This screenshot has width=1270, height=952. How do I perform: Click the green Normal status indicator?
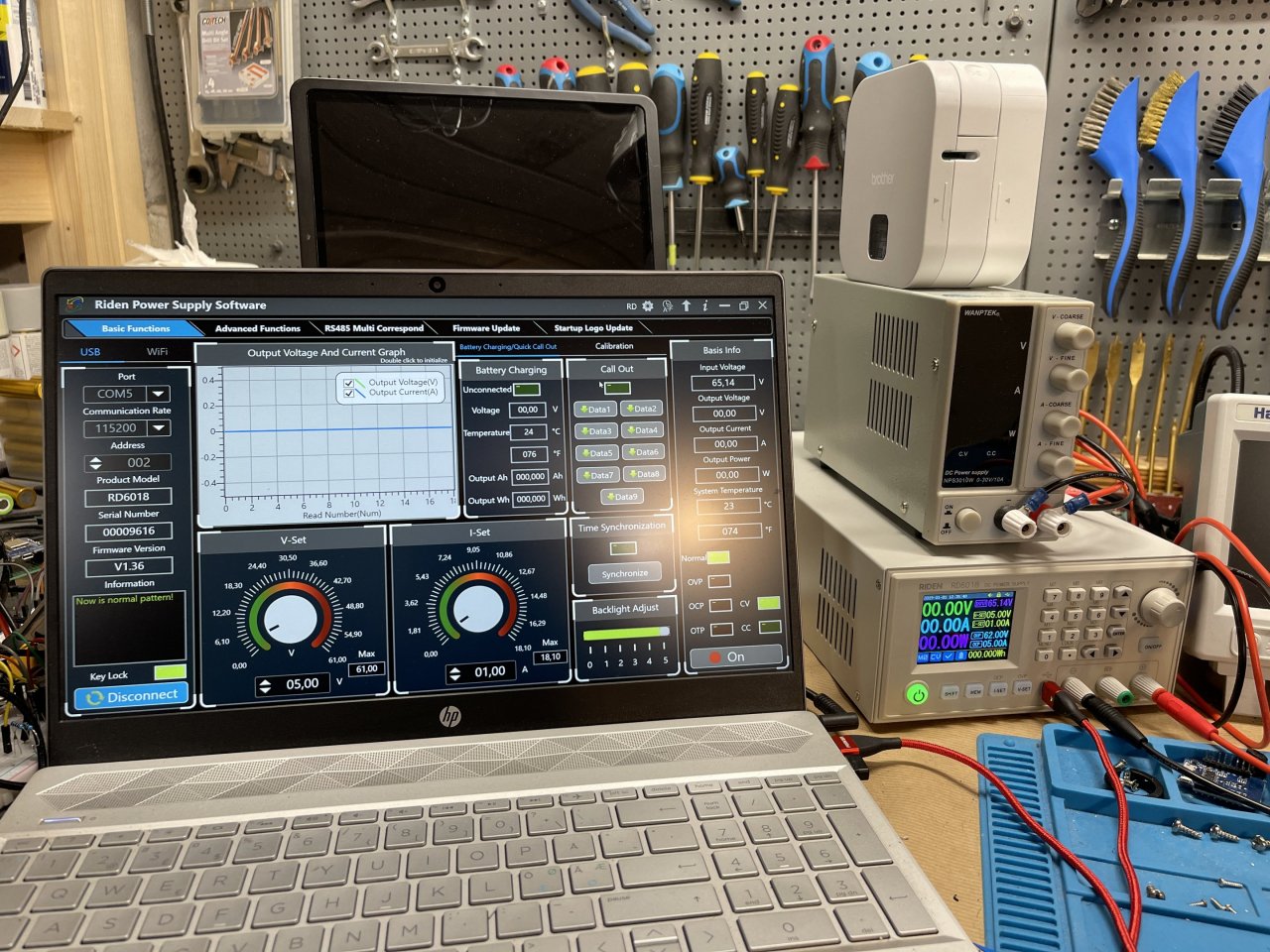tap(717, 557)
